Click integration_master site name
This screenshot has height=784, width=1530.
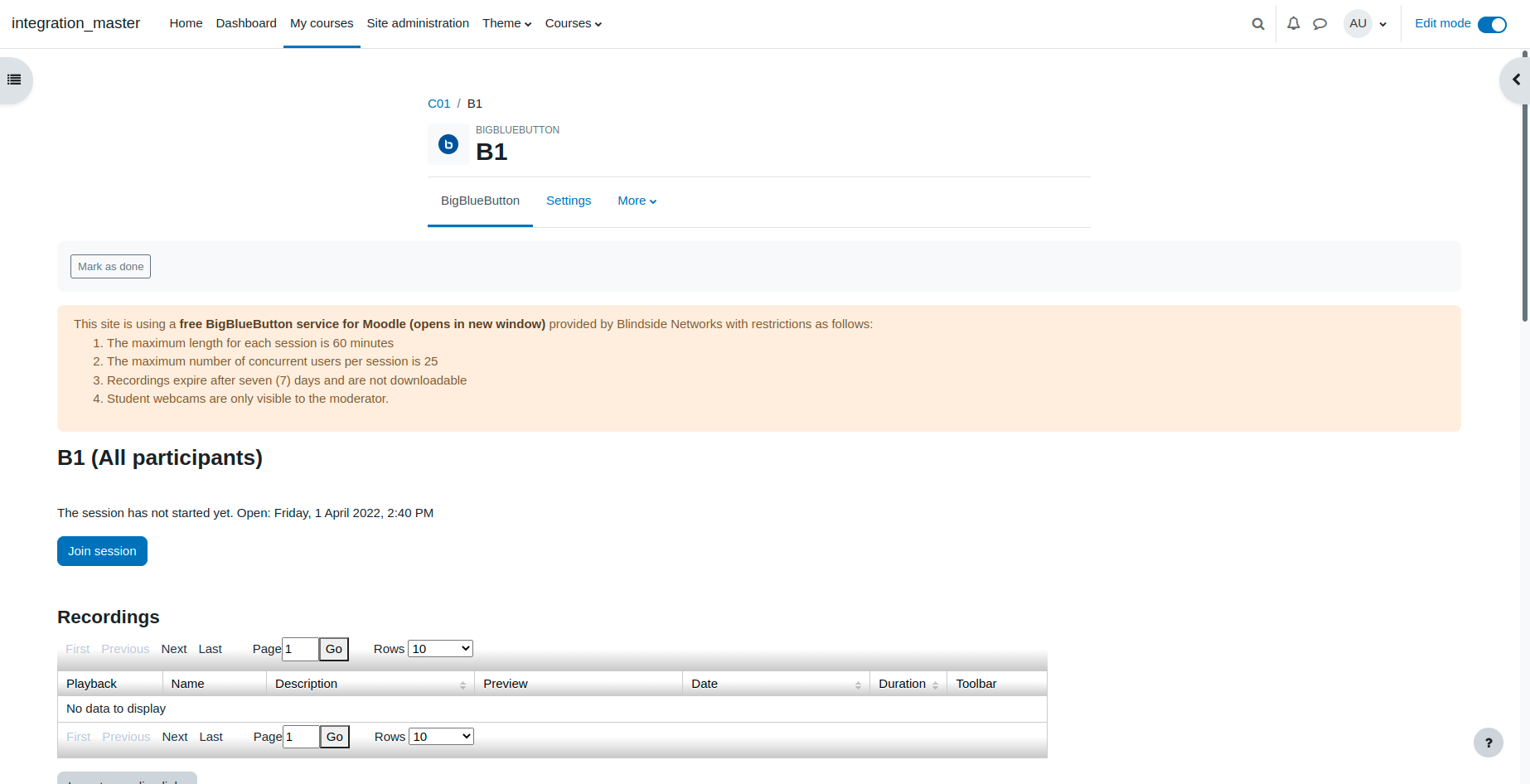click(75, 23)
